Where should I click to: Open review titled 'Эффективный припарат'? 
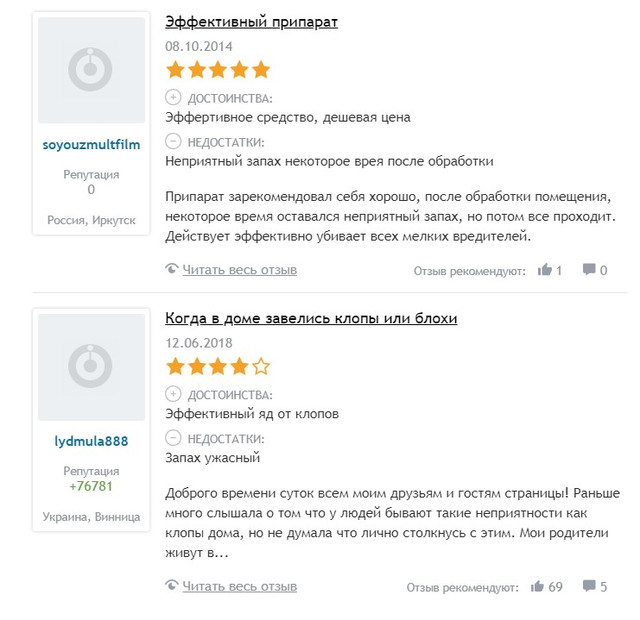[x=251, y=22]
